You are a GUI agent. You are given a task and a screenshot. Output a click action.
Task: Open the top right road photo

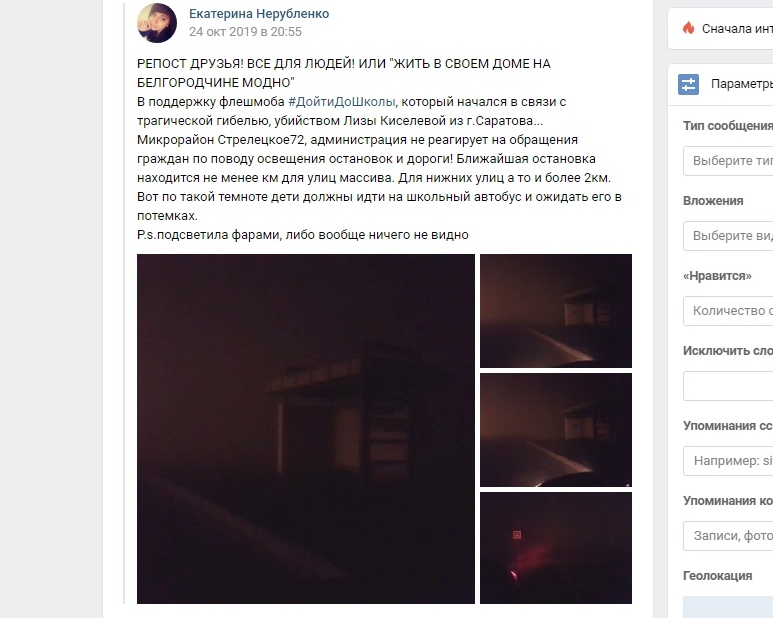pos(556,311)
